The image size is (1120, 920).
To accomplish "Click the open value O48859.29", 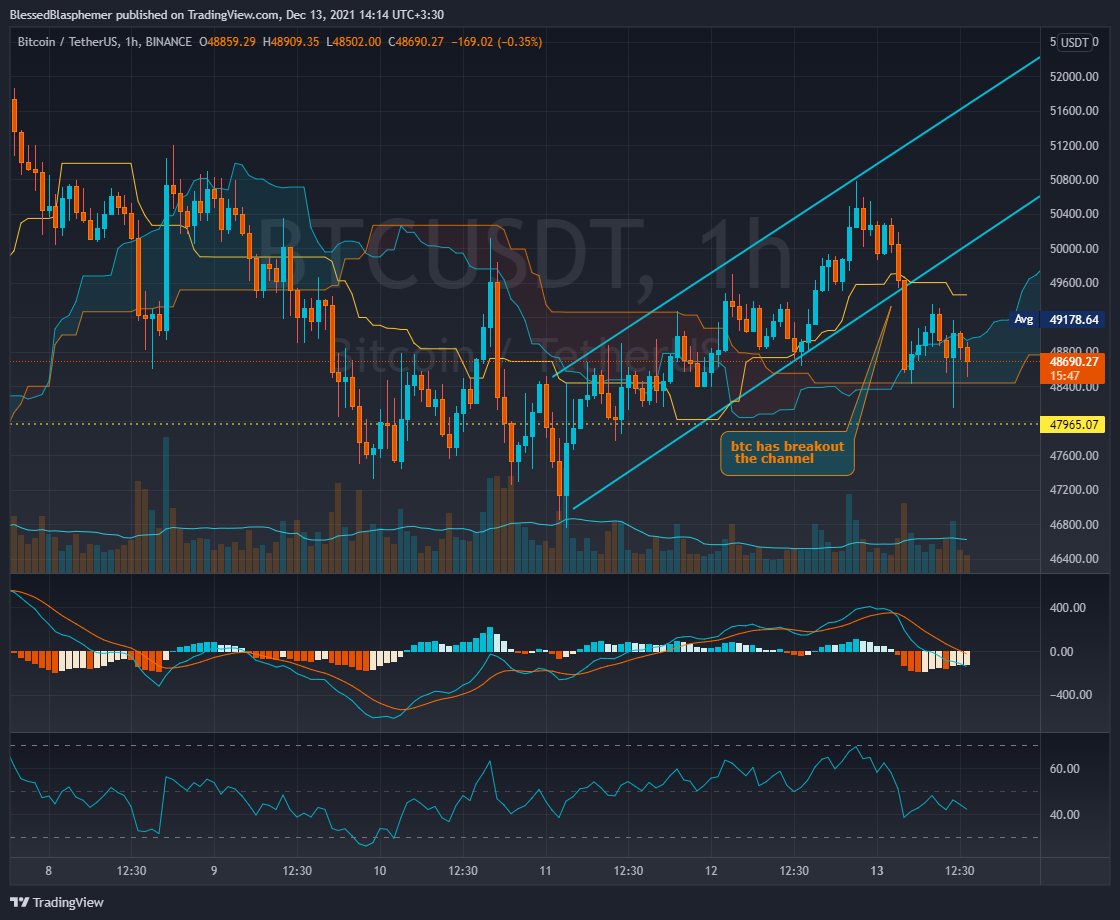I will [x=227, y=42].
